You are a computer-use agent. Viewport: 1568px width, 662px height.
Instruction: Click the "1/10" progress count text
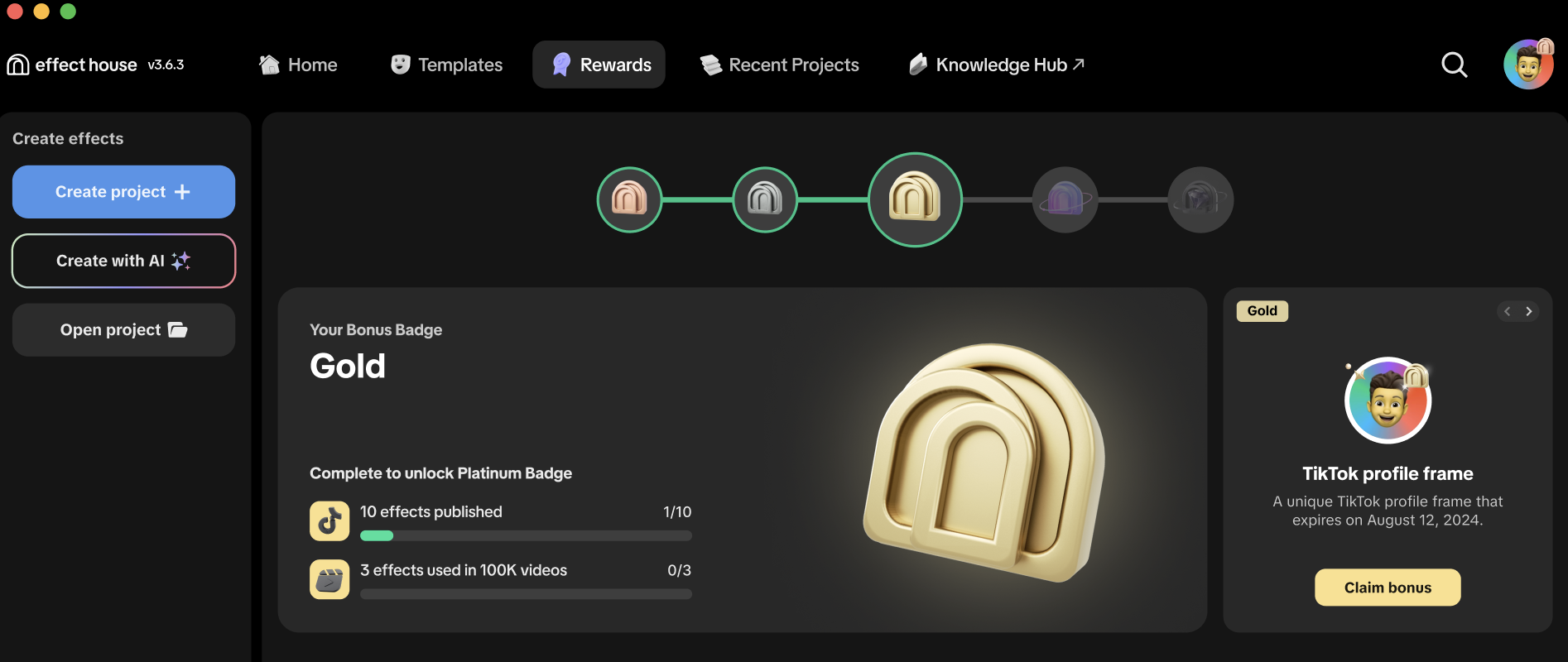click(677, 512)
